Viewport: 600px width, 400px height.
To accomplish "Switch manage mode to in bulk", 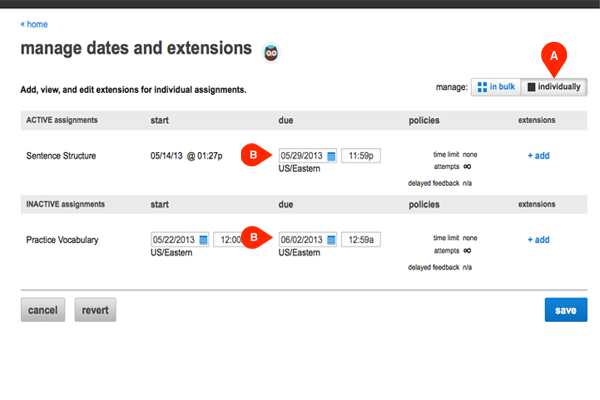I will (x=496, y=87).
